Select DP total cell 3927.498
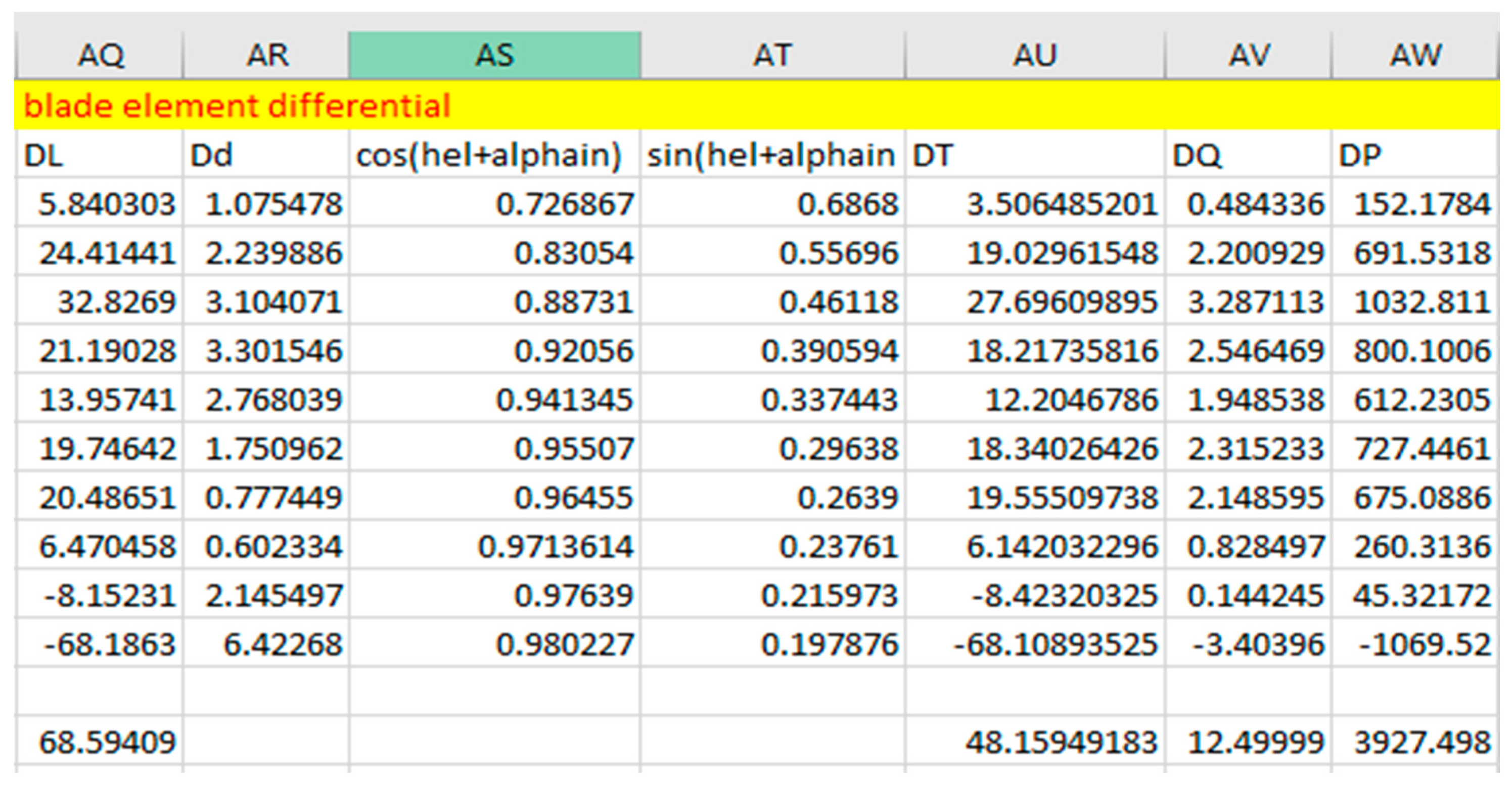The image size is (1512, 787). tap(1421, 742)
